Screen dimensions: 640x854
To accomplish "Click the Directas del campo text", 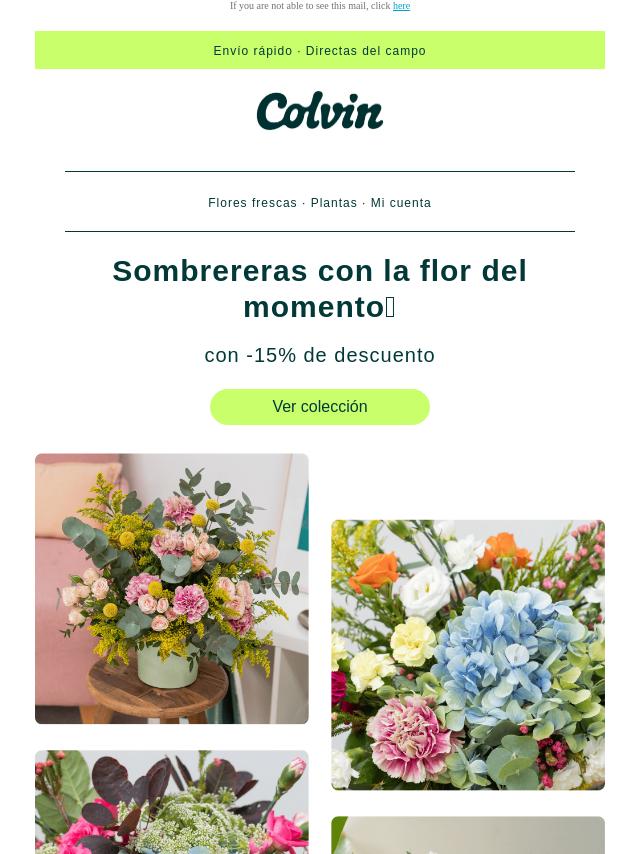I will pyautogui.click(x=365, y=51).
